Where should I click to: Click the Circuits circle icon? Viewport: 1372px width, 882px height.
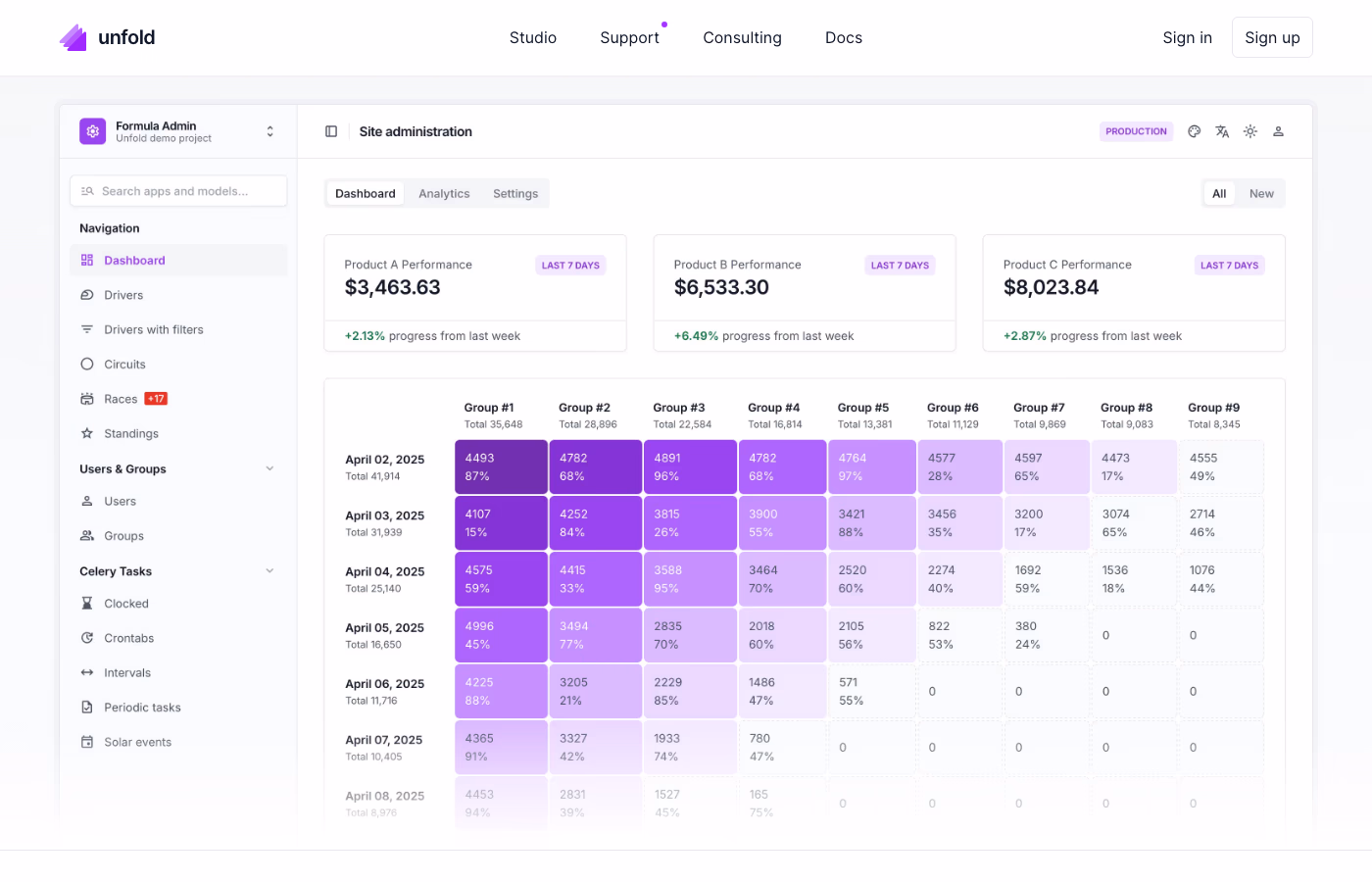coord(87,364)
